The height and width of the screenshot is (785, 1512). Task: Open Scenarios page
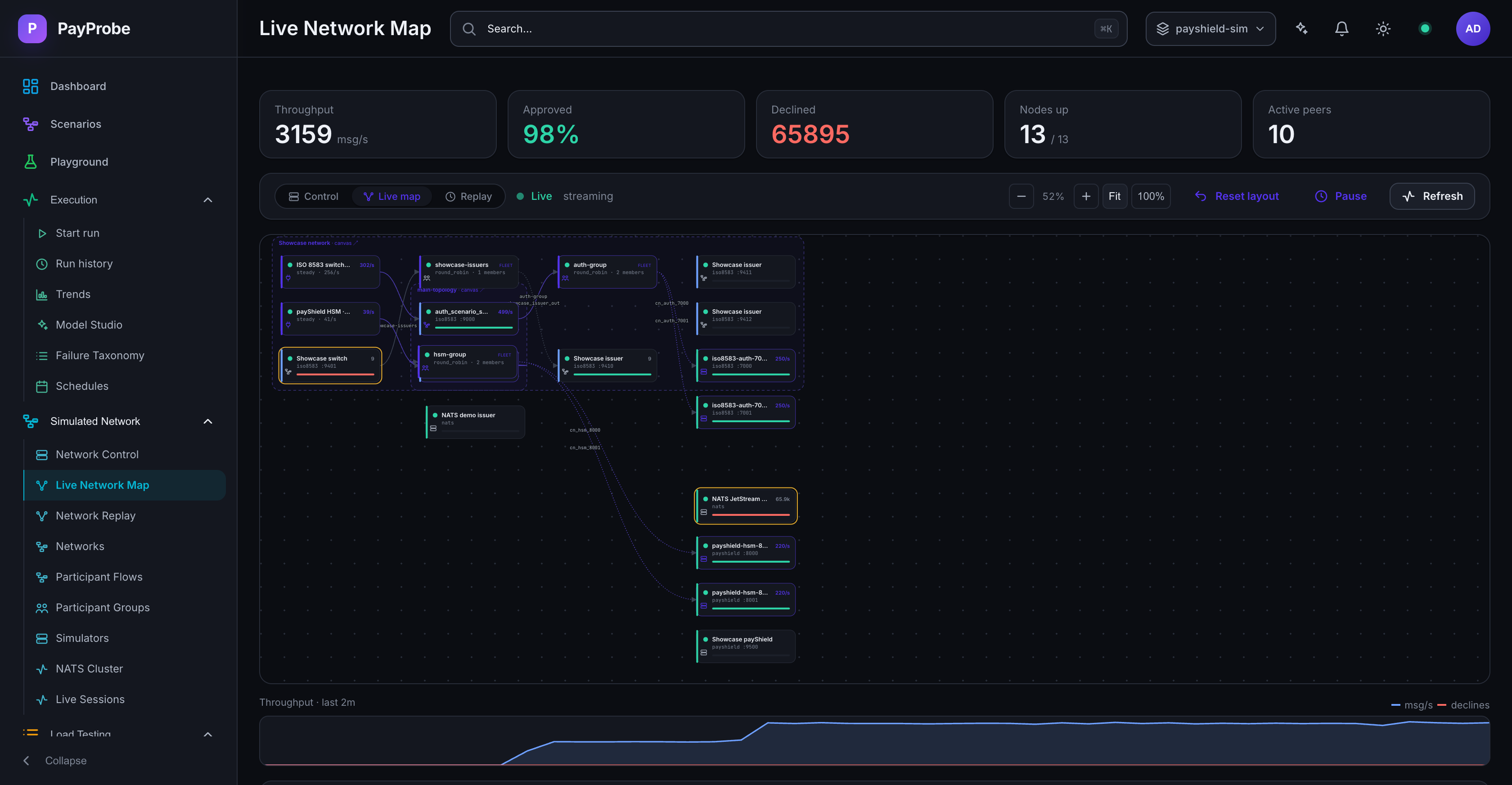pyautogui.click(x=118, y=124)
